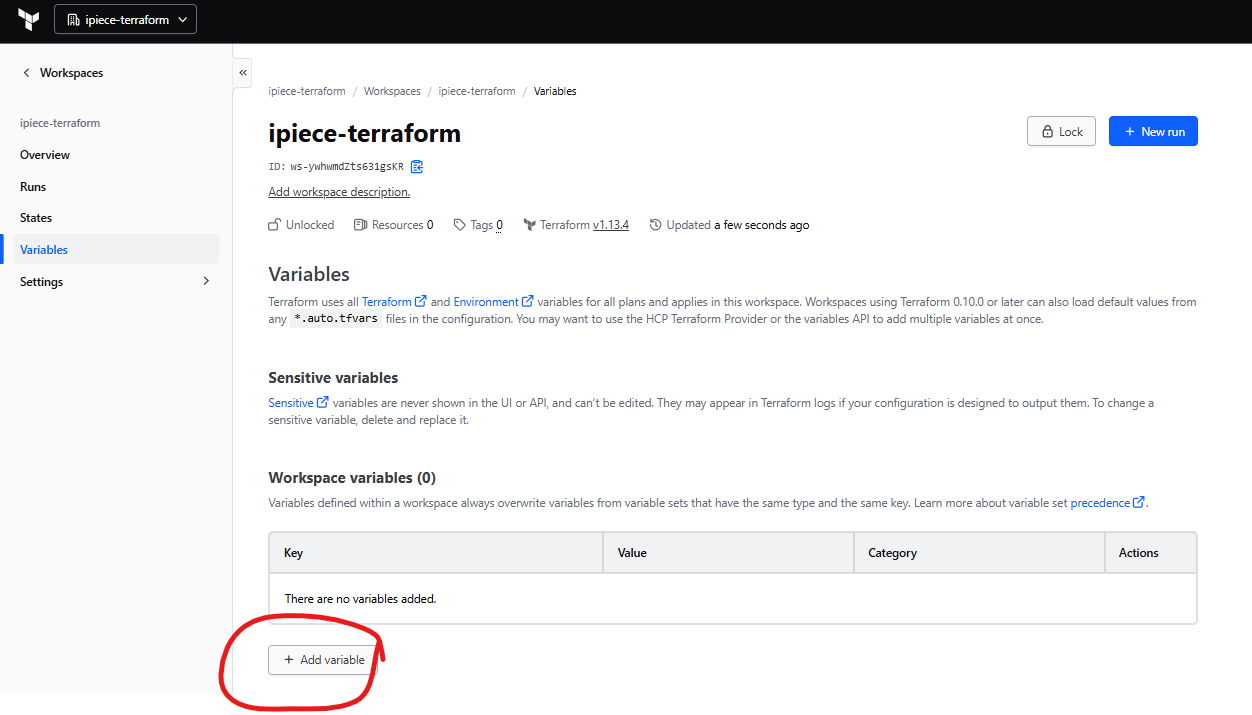
Task: Open the Environment variables documentation link
Action: (x=493, y=302)
